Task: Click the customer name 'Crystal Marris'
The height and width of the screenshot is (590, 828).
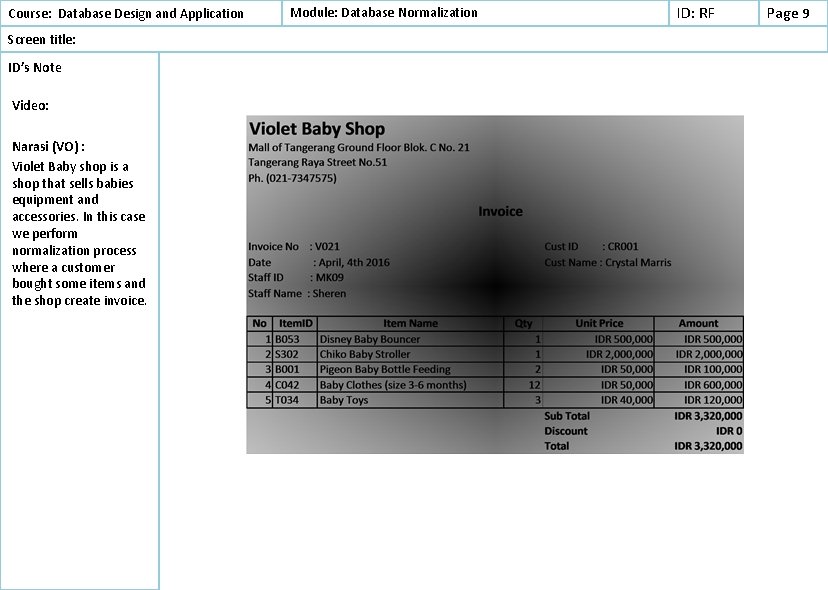Action: coord(638,263)
